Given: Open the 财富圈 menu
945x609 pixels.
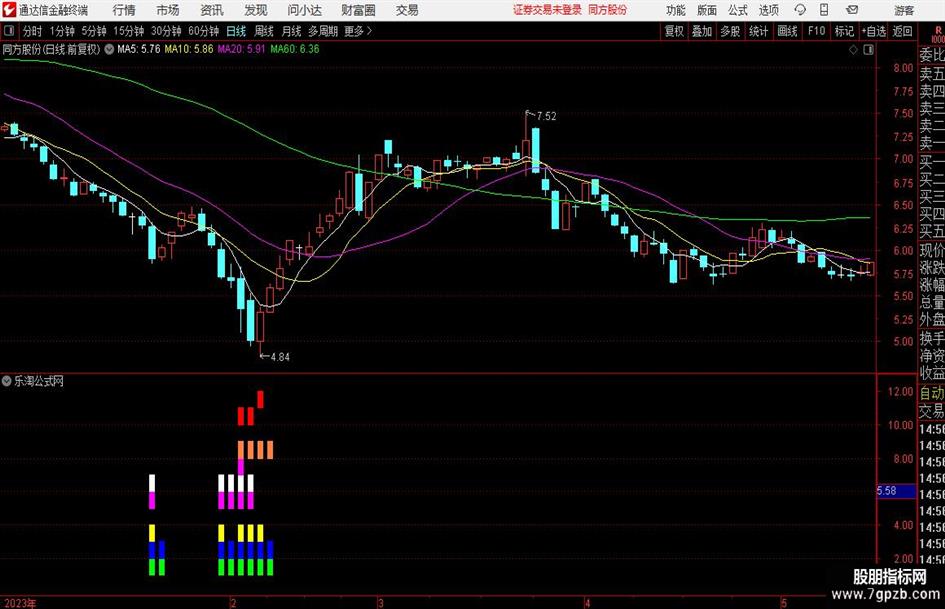Looking at the screenshot, I should click(x=358, y=10).
